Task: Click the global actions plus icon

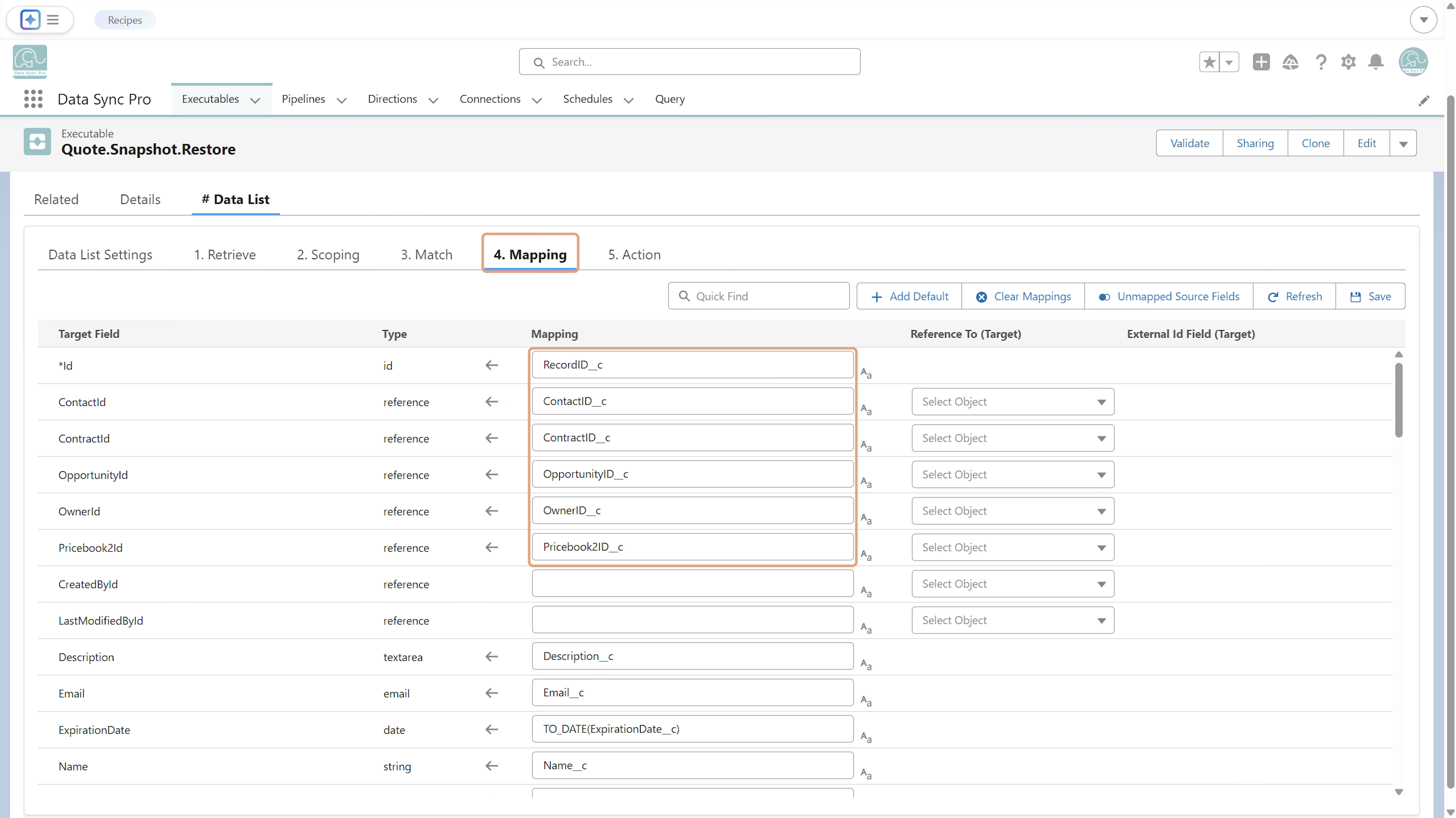Action: (1261, 61)
